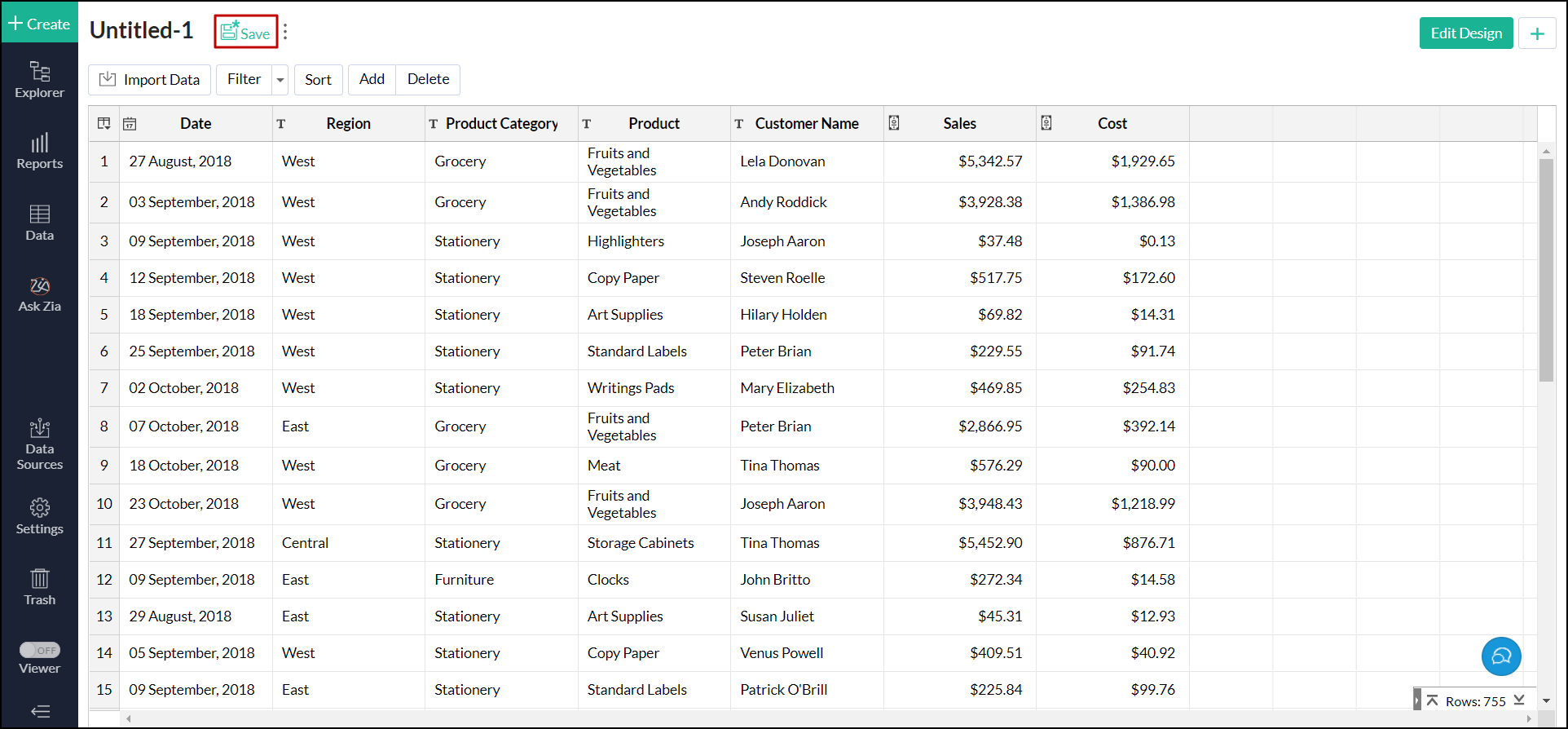Open the Explorer sidebar icon

pos(39,80)
